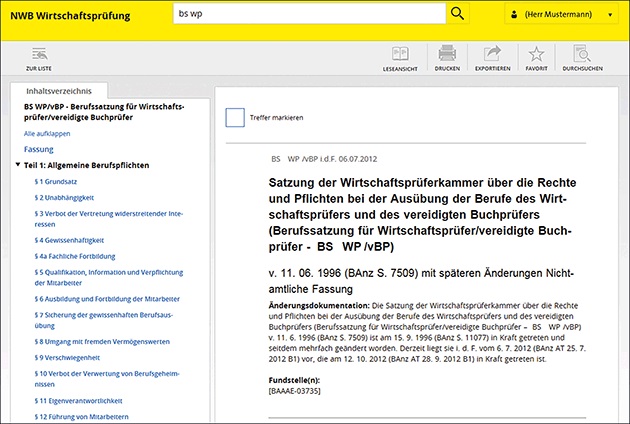This screenshot has height=424, width=630.
Task: Go back with Zur Liste icon
Action: 39,58
